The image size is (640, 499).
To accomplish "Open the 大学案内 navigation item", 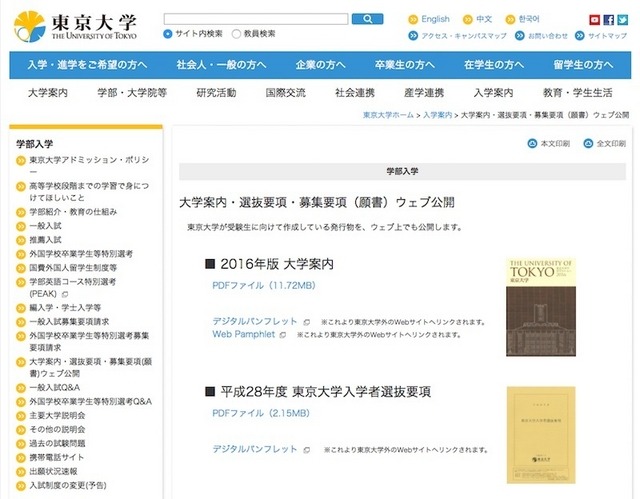I will tap(48, 93).
